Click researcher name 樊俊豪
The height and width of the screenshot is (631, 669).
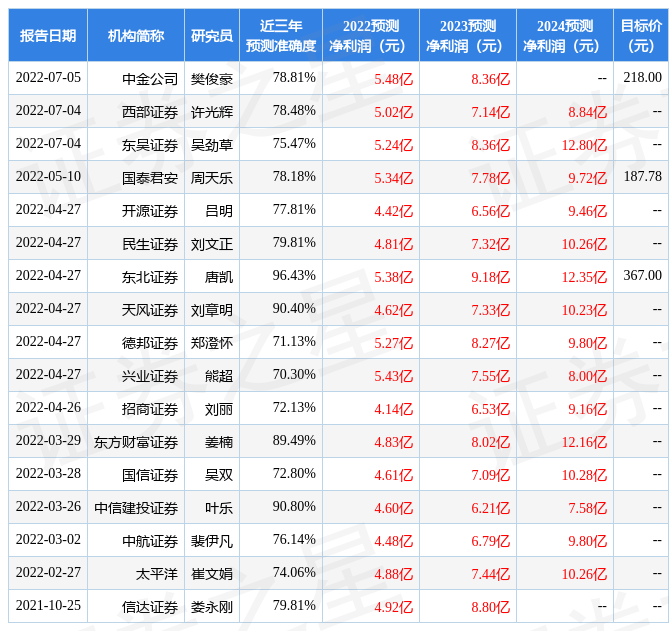212,79
